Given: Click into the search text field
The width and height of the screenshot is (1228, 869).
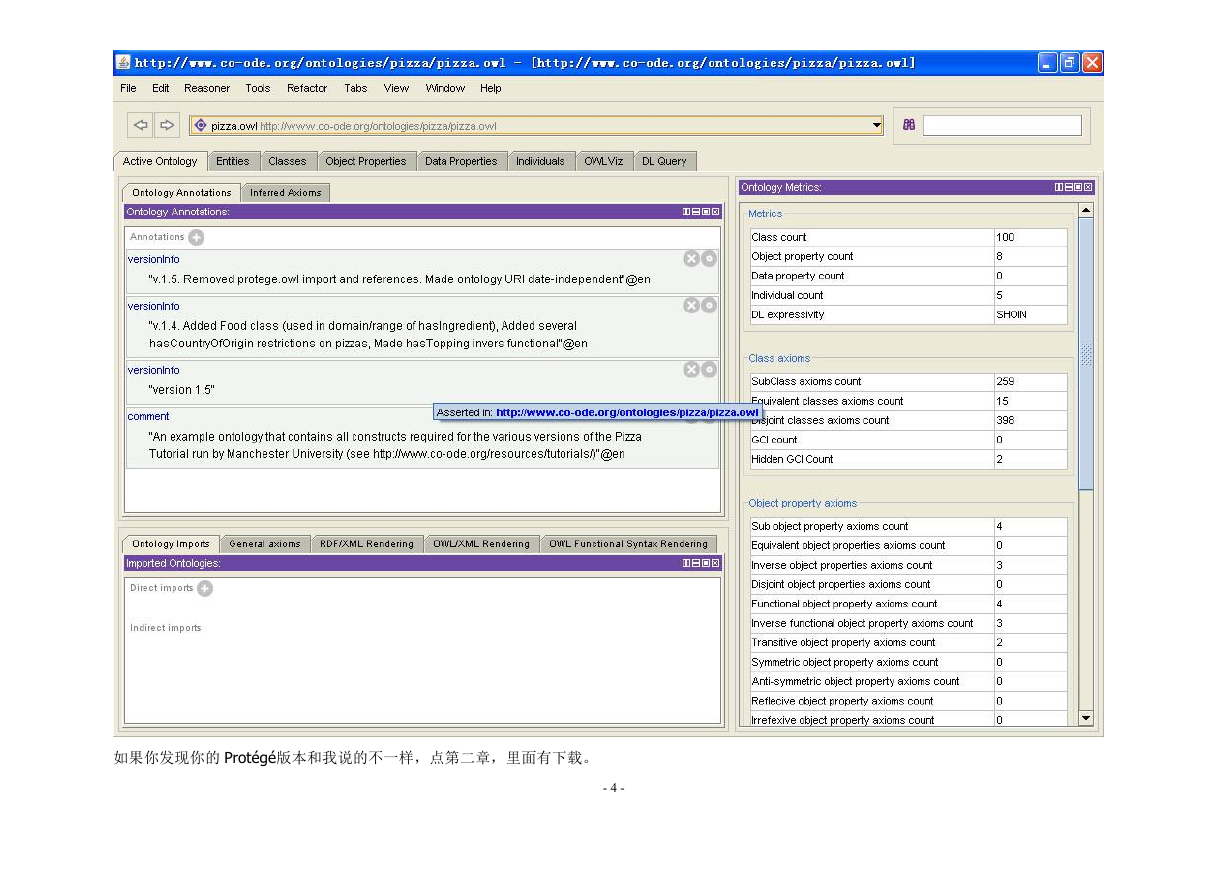Looking at the screenshot, I should click(x=1002, y=126).
